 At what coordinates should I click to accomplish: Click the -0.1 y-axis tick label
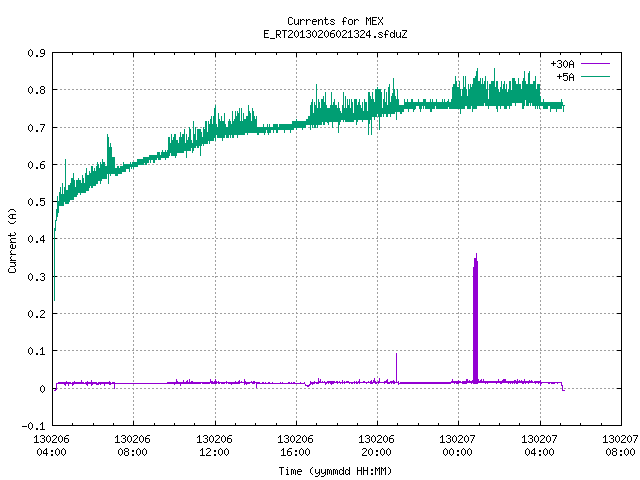(33, 426)
